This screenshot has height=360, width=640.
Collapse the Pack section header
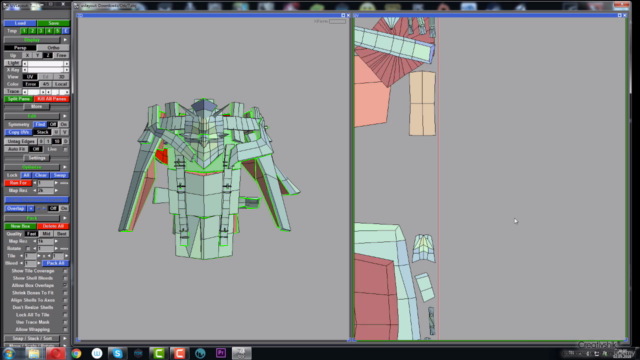32,218
